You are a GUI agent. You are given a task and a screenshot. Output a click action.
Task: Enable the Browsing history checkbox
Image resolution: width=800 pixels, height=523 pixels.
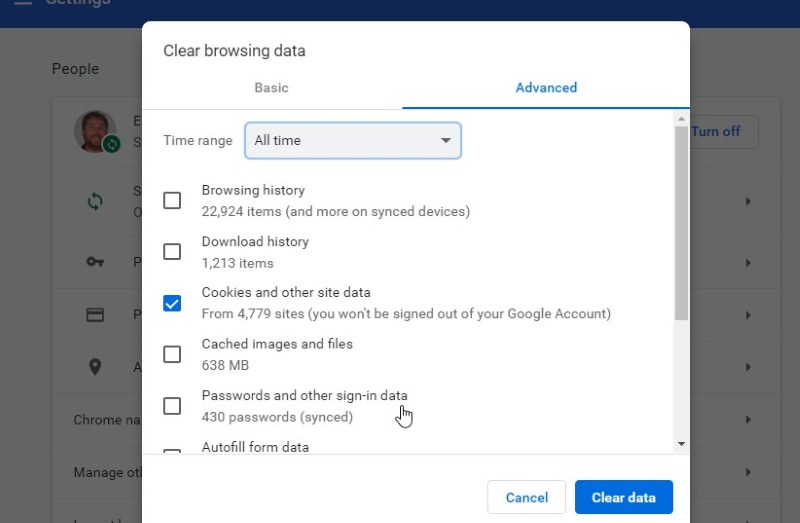tap(172, 201)
